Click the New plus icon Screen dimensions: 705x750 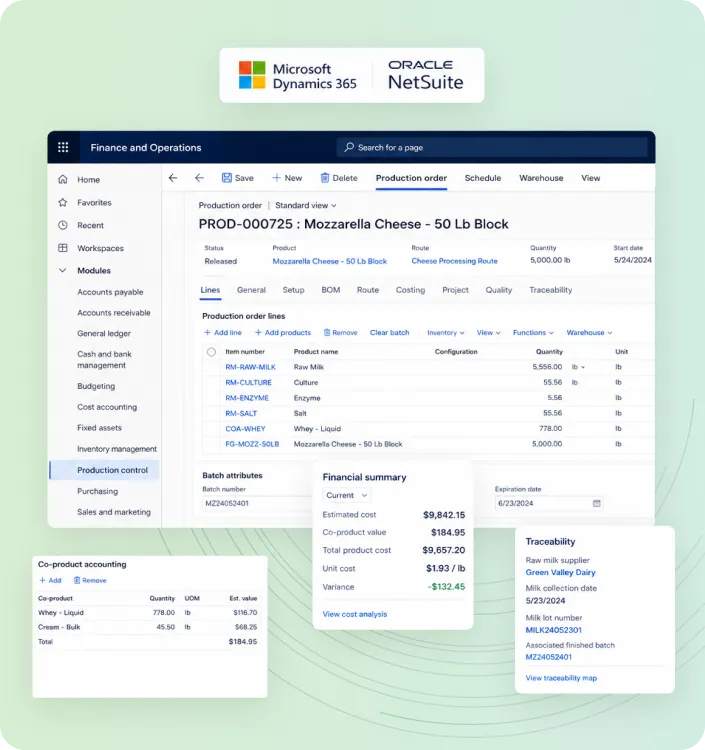(276, 178)
